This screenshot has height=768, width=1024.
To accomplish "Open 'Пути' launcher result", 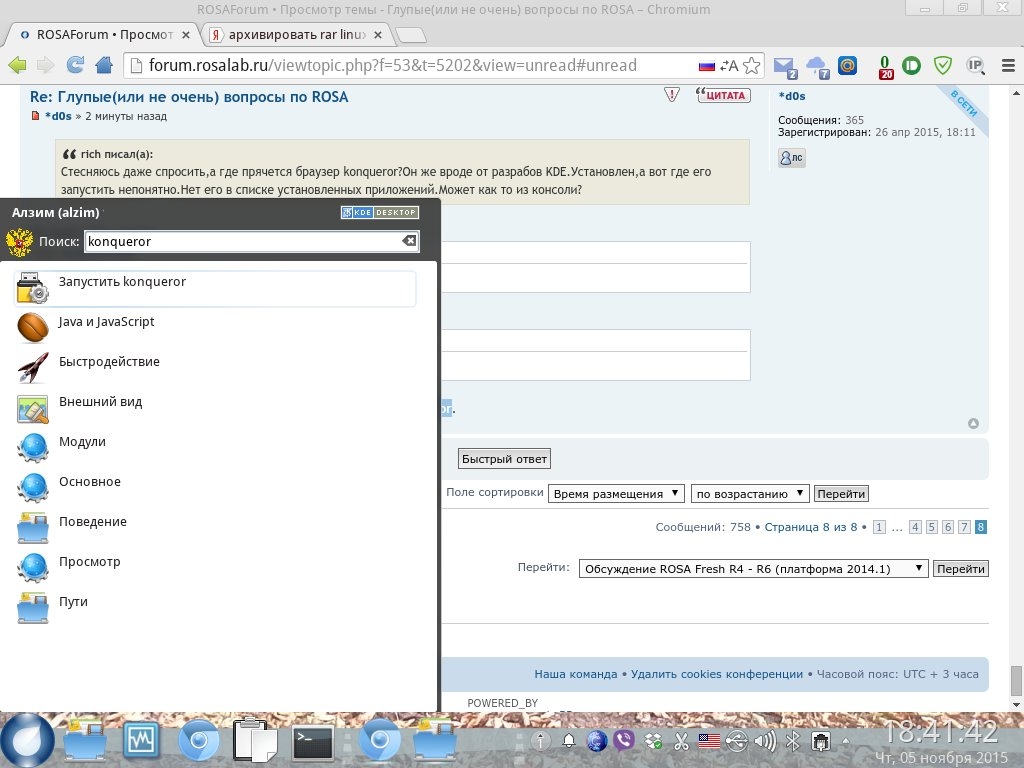I will click(215, 608).
